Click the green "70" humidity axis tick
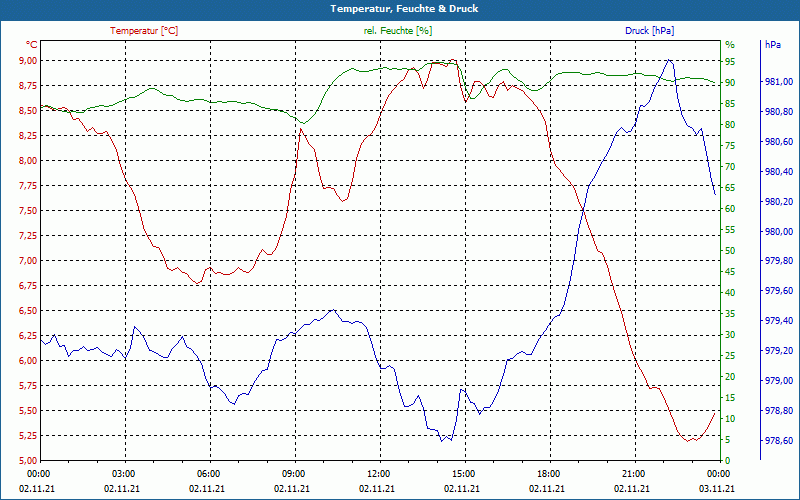The height and width of the screenshot is (500, 800). [730, 167]
